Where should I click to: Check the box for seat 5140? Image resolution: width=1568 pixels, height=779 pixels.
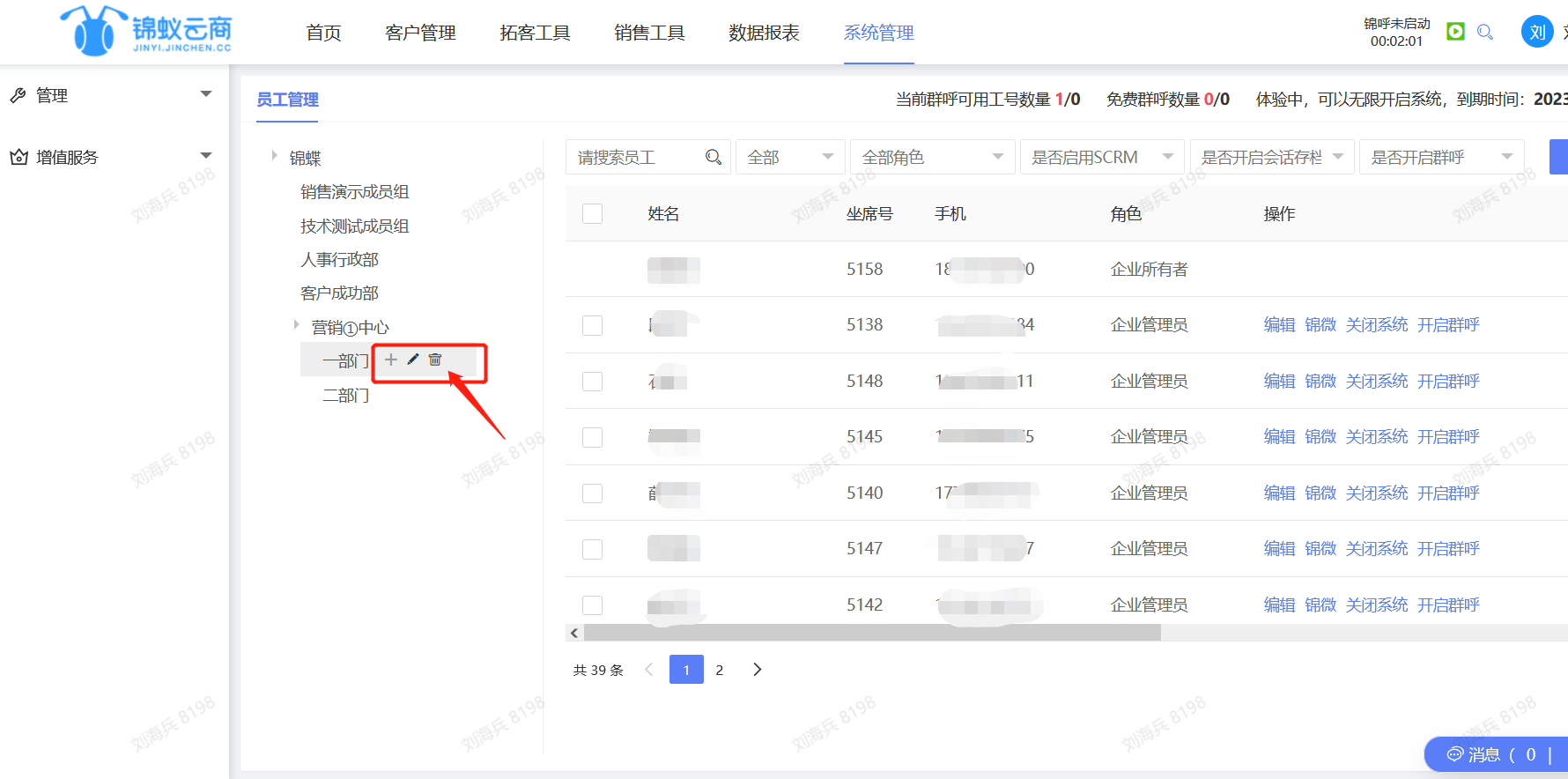[x=593, y=493]
